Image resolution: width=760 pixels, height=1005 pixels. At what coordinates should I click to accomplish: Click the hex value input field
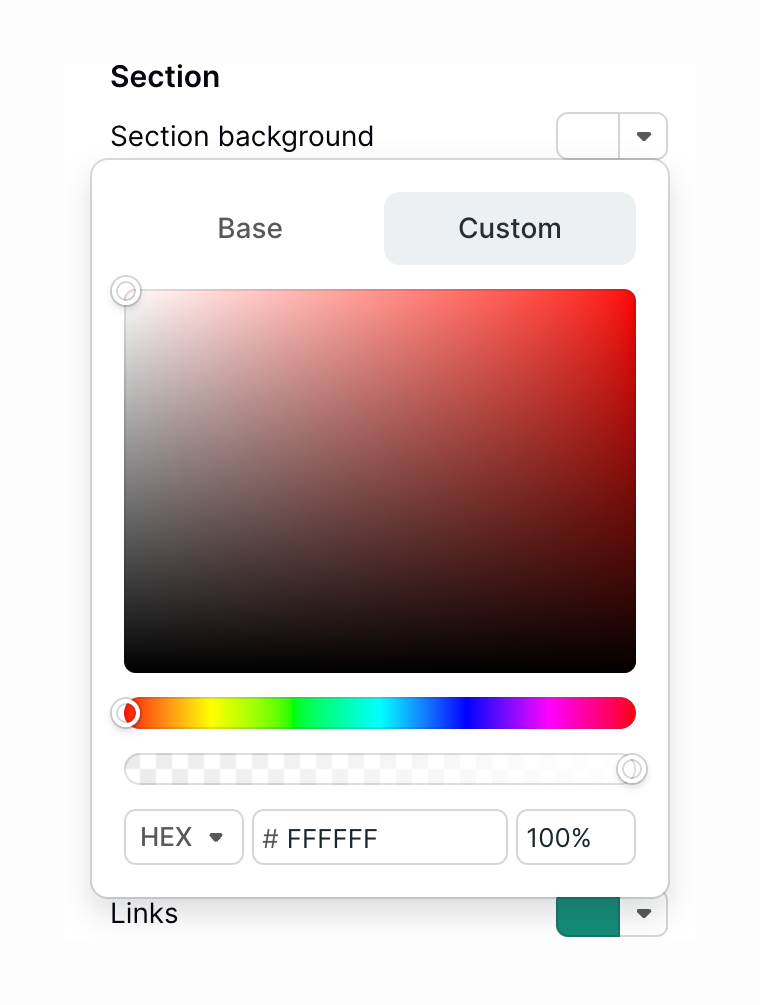(x=380, y=837)
